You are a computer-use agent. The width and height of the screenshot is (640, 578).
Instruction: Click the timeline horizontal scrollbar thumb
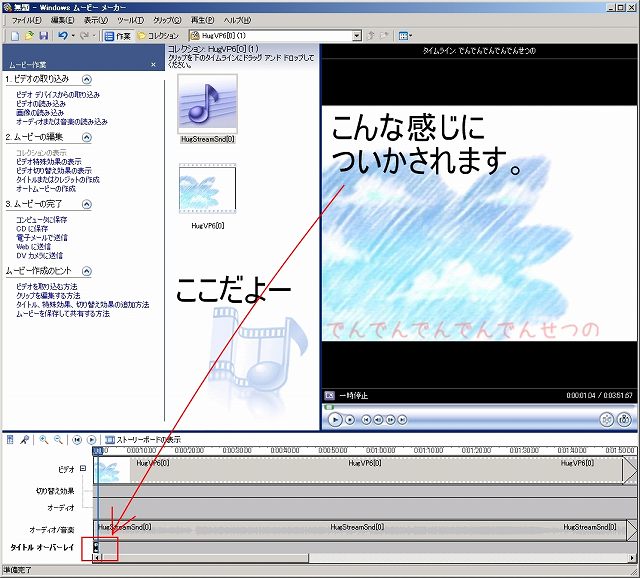click(205, 558)
